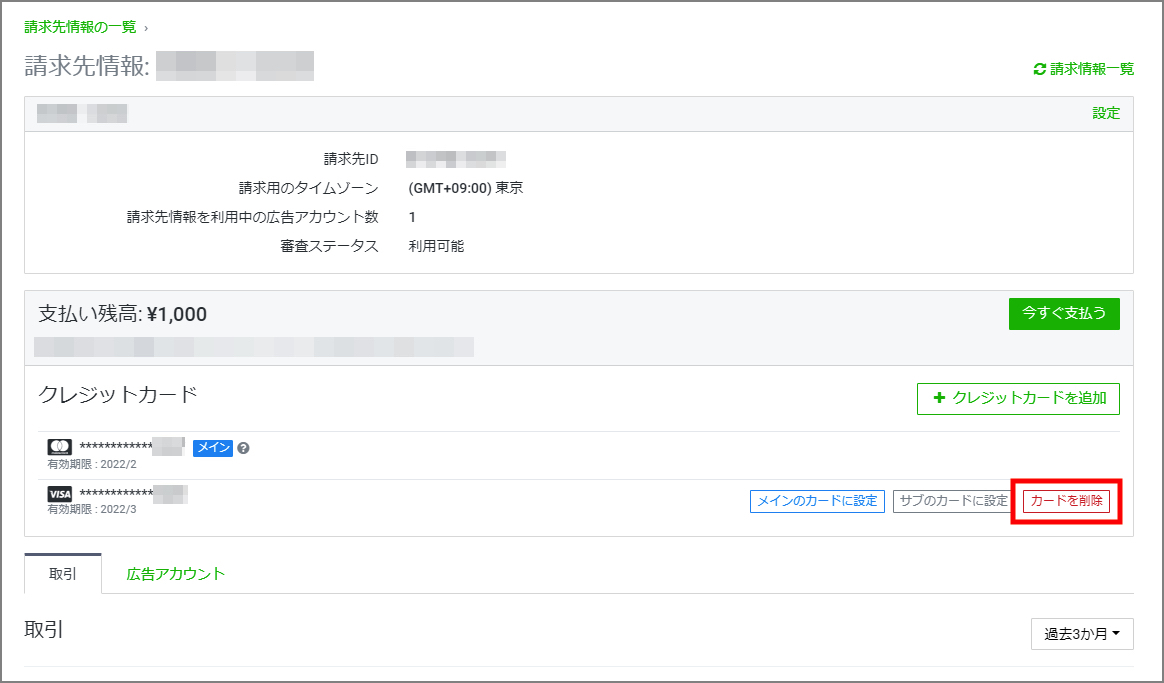Select the 取引 tab
This screenshot has height=683, width=1164.
63,574
